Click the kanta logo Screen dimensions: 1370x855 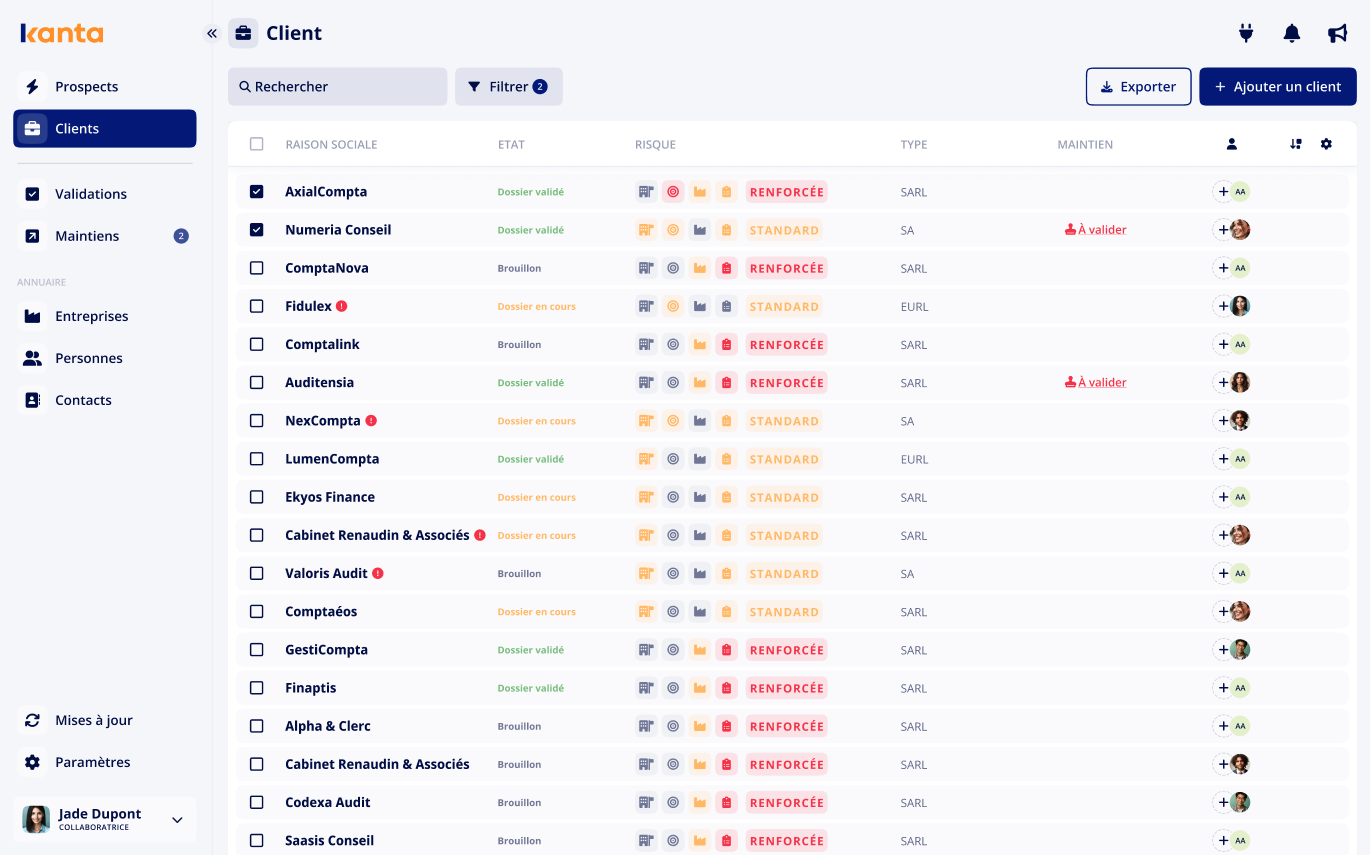click(62, 33)
